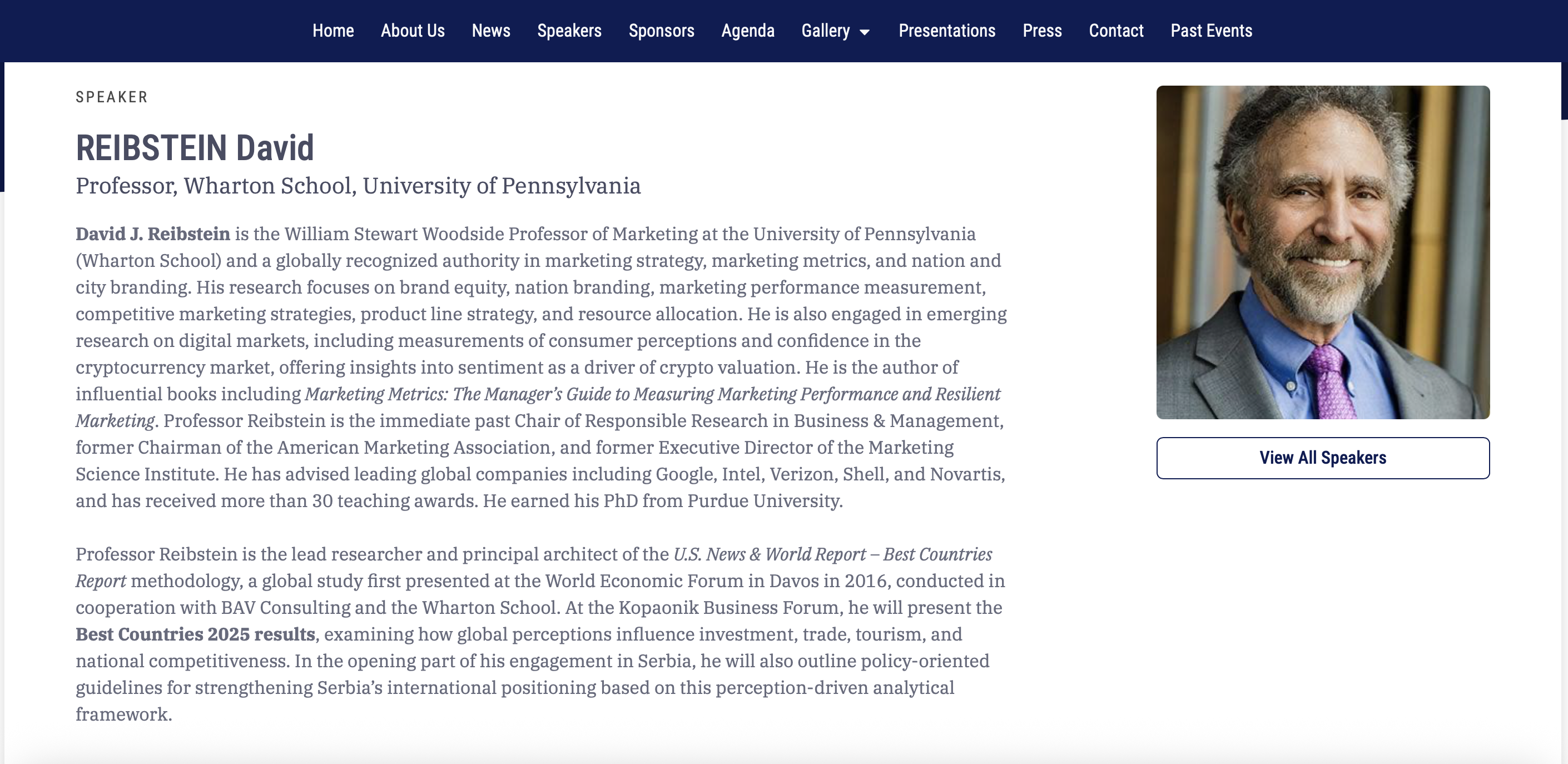This screenshot has height=764, width=1568.
Task: Open the About Us page
Action: (x=412, y=31)
